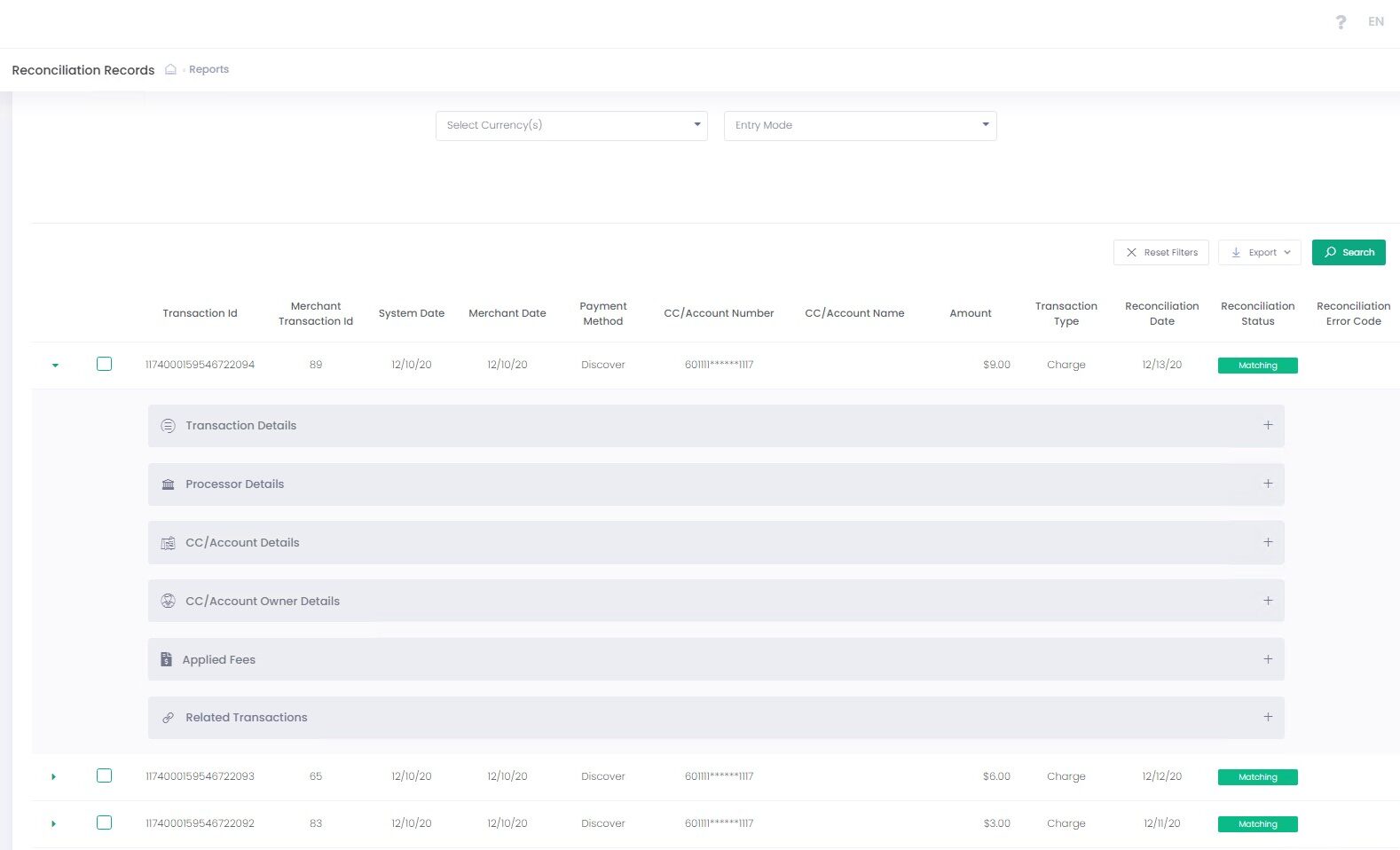Click the Transaction Details list icon

pos(168,426)
